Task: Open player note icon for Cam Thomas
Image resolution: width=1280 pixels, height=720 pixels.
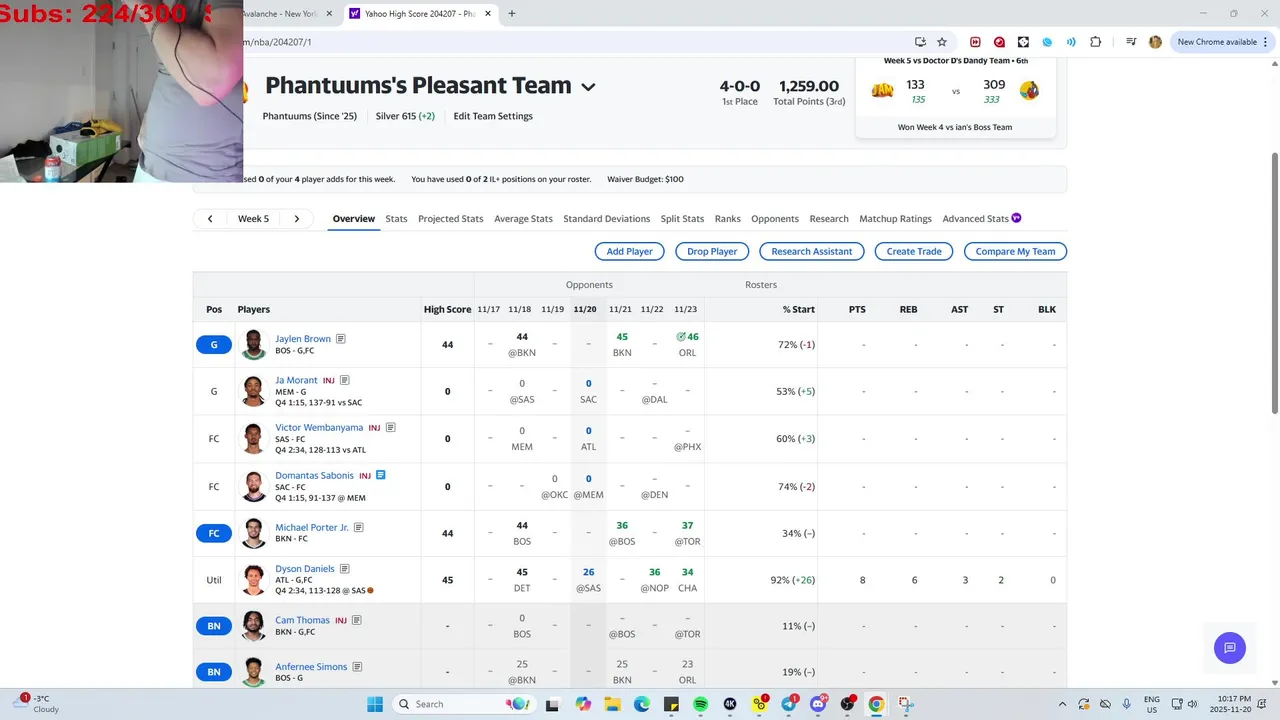Action: tap(357, 620)
